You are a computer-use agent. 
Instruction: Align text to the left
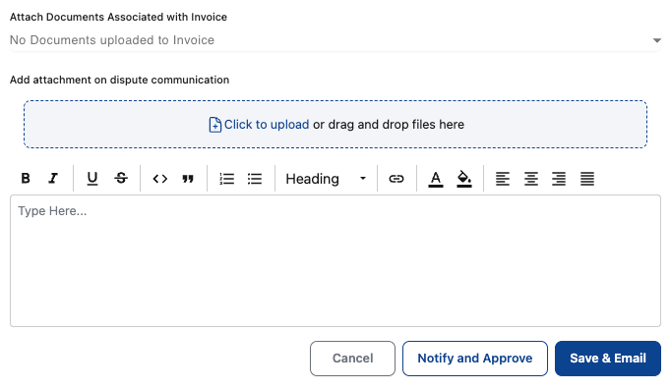pyautogui.click(x=502, y=179)
